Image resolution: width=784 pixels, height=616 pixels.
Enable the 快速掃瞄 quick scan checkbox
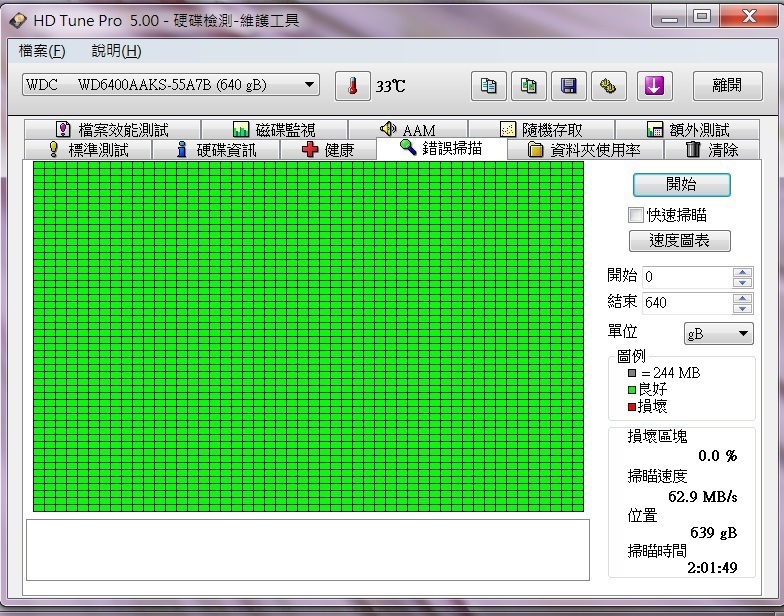coord(636,215)
